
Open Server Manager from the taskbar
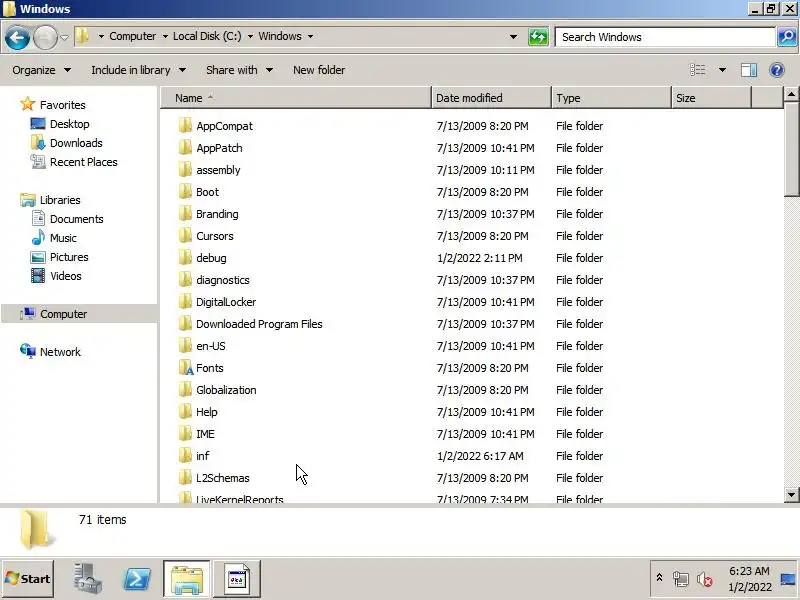coord(88,579)
